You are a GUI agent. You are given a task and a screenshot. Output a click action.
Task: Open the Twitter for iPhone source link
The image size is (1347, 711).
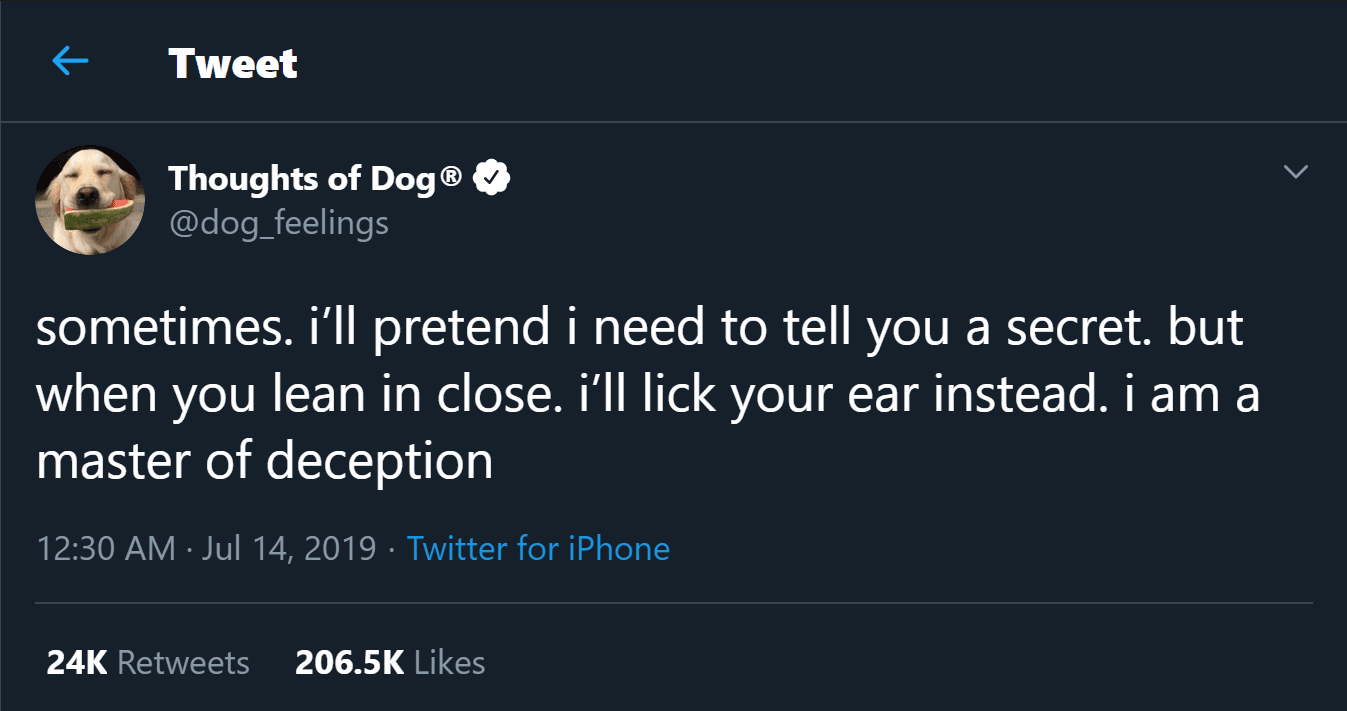(538, 548)
